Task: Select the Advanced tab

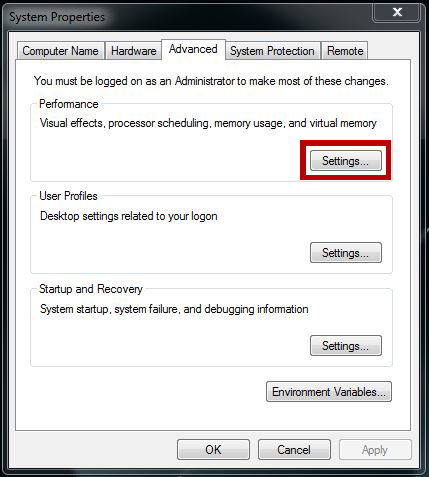Action: pyautogui.click(x=193, y=49)
